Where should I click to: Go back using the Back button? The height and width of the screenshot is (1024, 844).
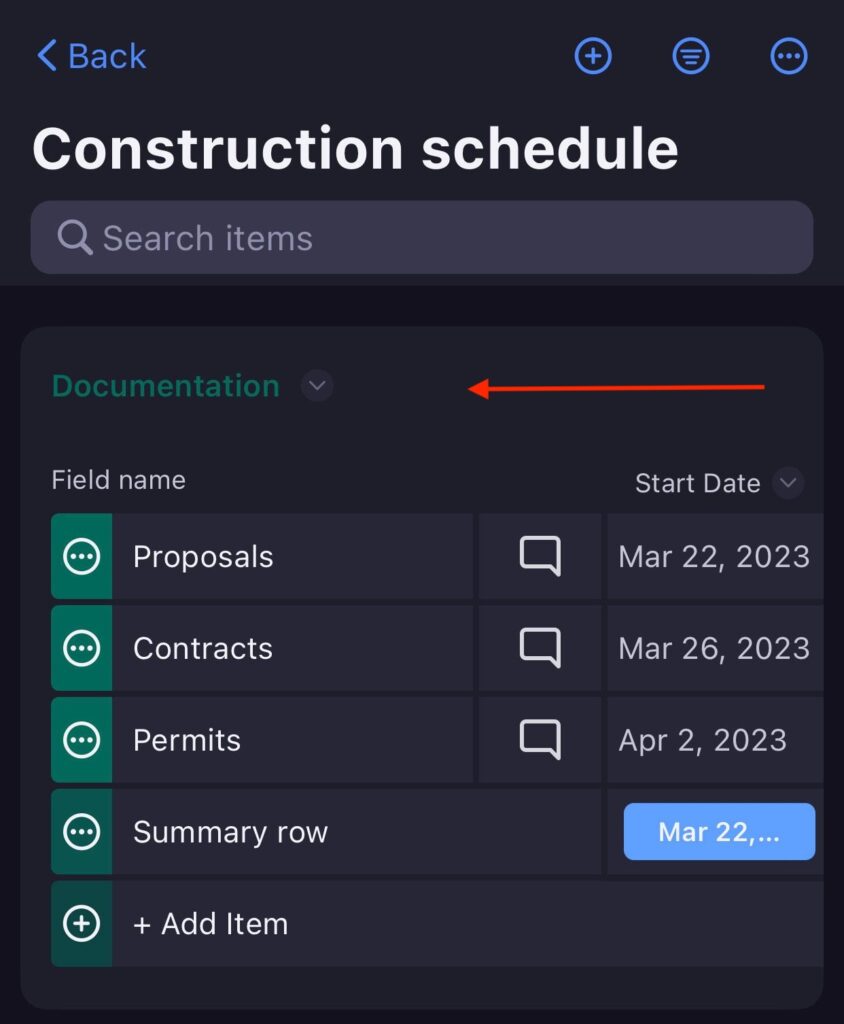[92, 56]
